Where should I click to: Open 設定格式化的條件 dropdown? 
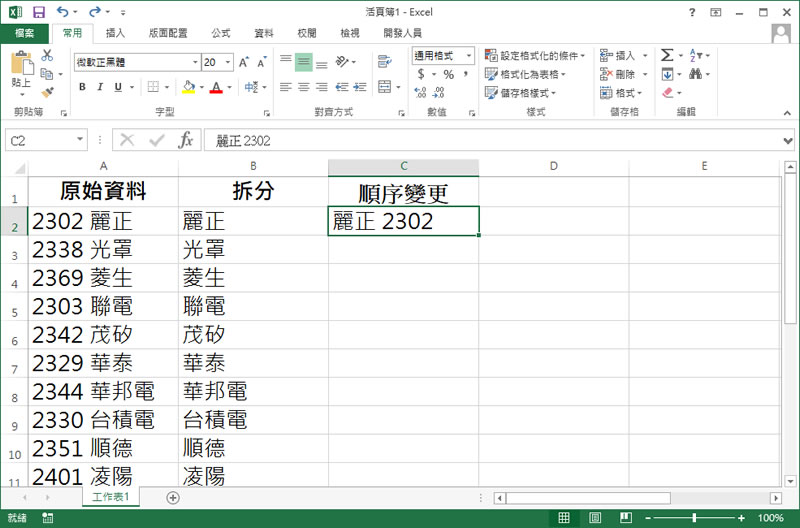[x=535, y=55]
